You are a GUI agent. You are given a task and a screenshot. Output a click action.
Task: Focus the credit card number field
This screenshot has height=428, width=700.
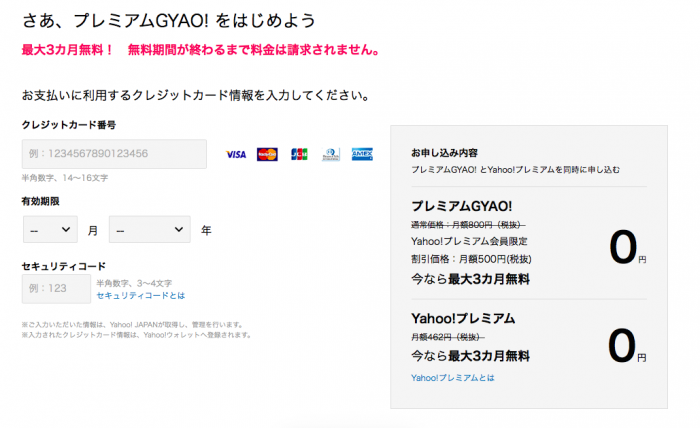point(114,154)
